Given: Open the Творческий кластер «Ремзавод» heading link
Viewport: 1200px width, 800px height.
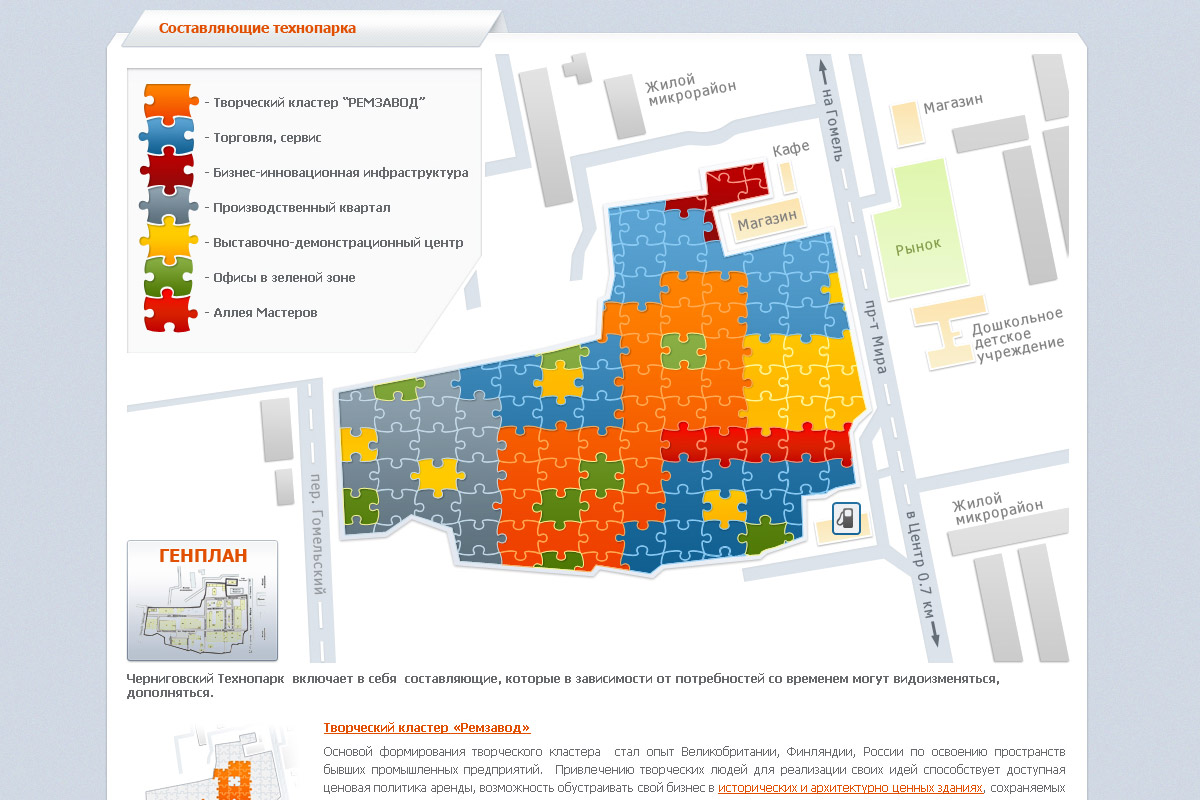Looking at the screenshot, I should (427, 728).
